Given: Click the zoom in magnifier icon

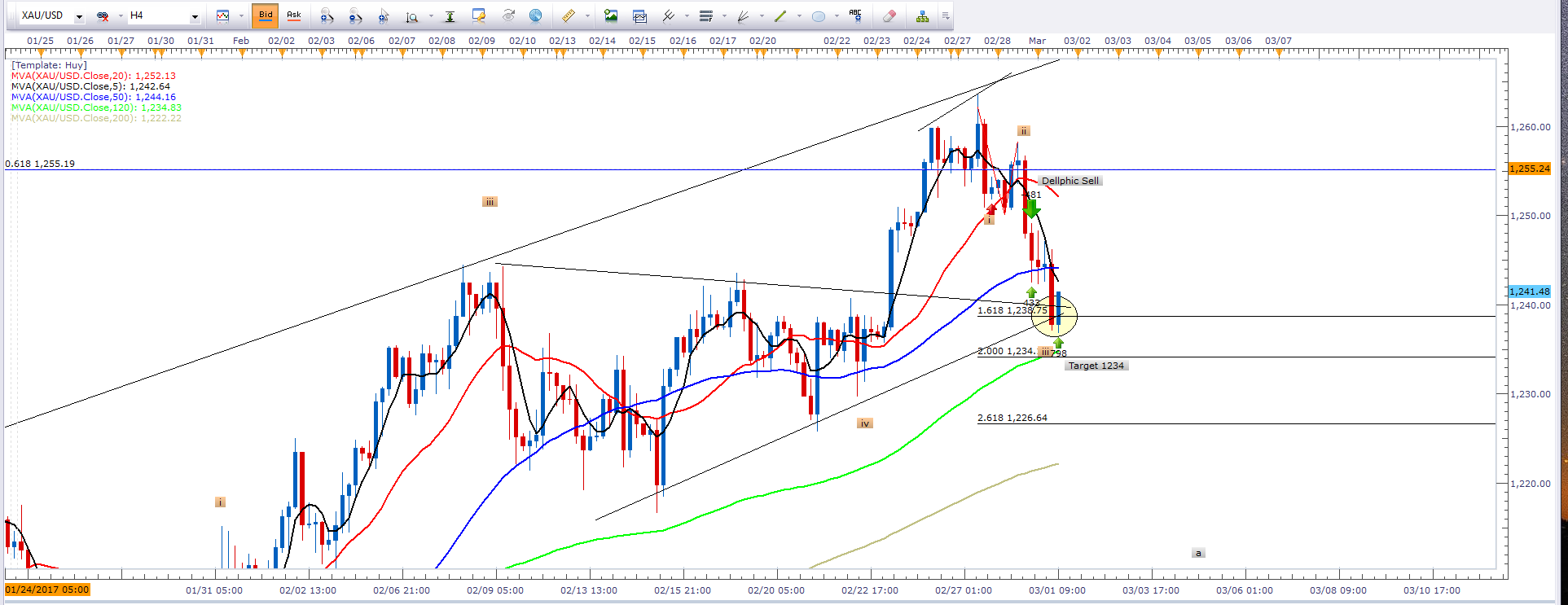Looking at the screenshot, I should tap(327, 15).
